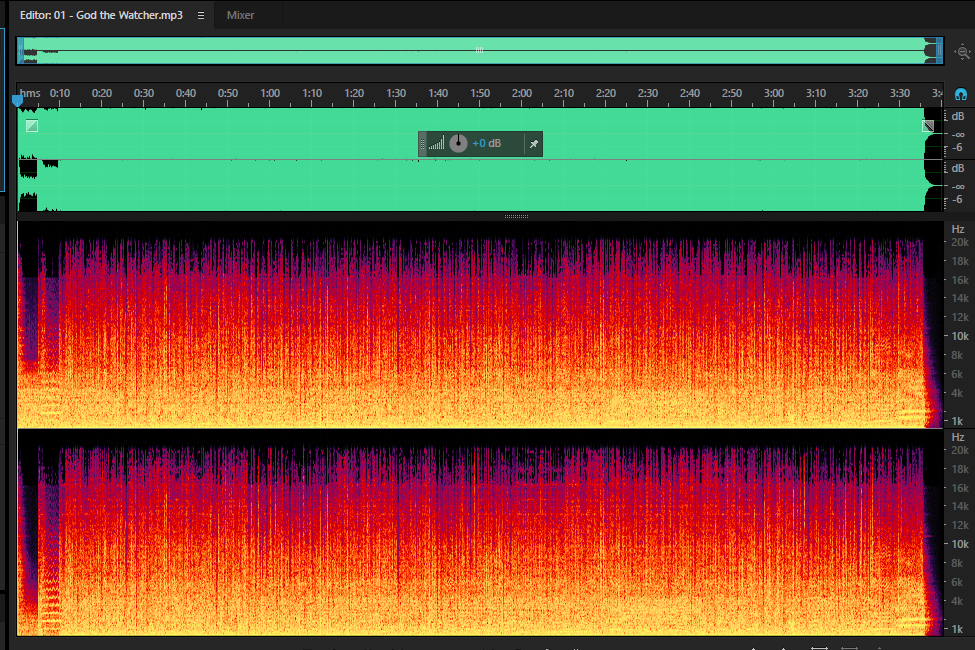The width and height of the screenshot is (975, 650).
Task: Click the amplitude bars icon in the HUD
Action: click(437, 144)
